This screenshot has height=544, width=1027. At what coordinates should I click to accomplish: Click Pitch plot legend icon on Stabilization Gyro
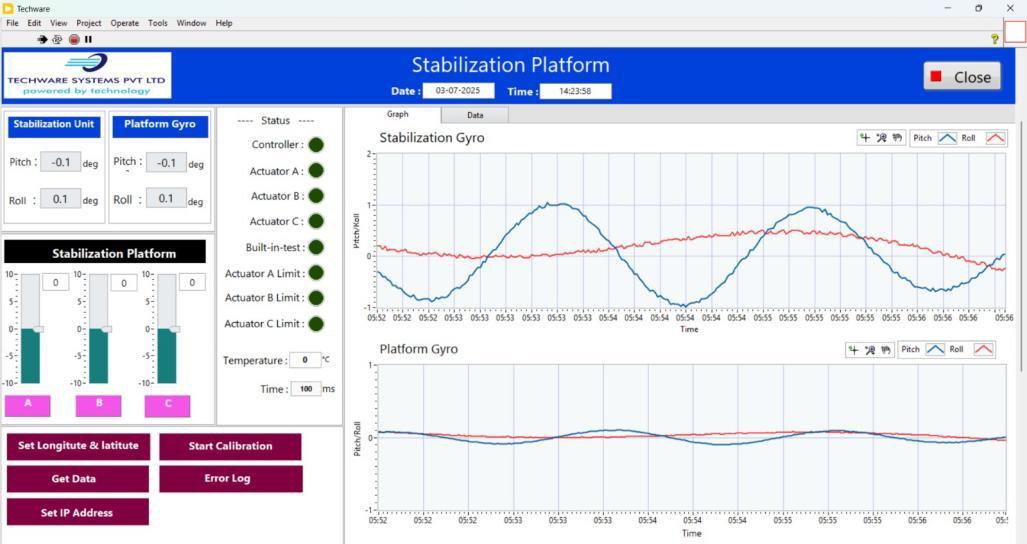[947, 138]
